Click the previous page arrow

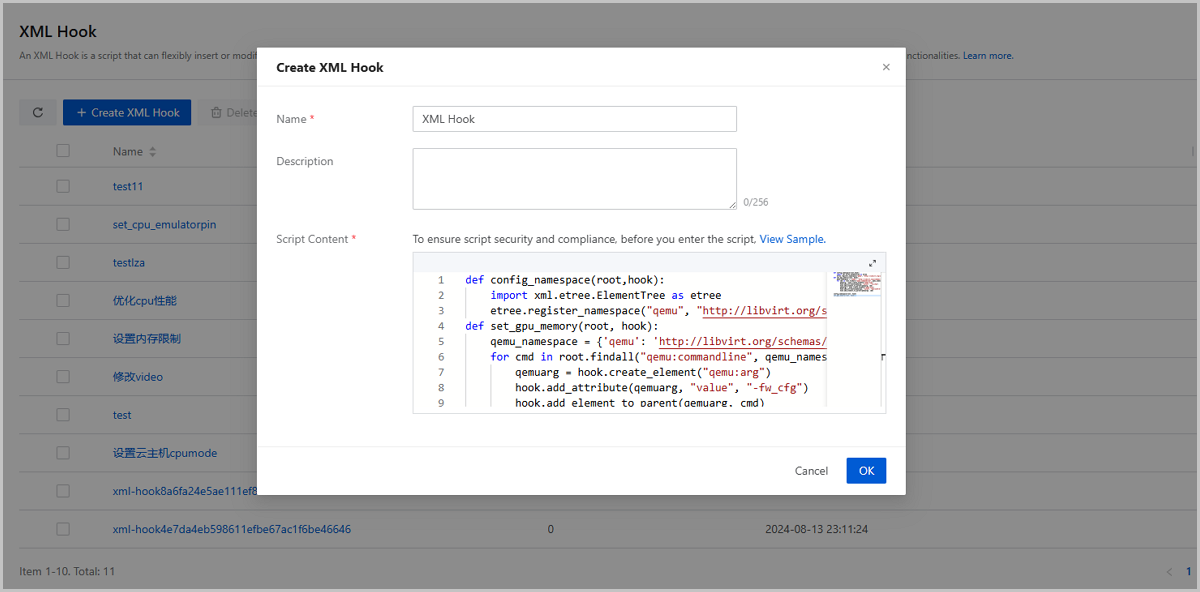[1168, 572]
